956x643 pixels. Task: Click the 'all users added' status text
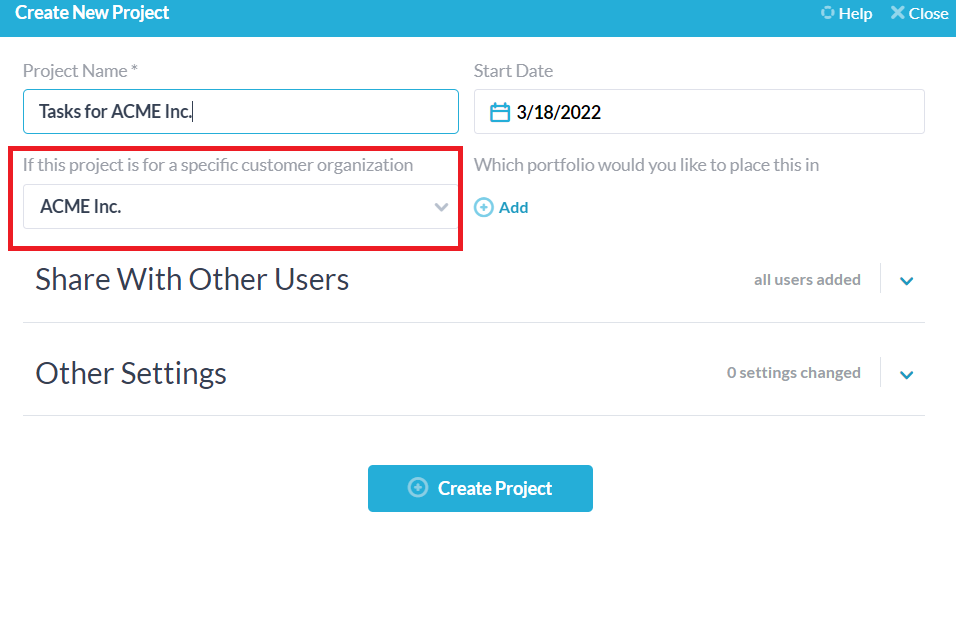tap(807, 280)
